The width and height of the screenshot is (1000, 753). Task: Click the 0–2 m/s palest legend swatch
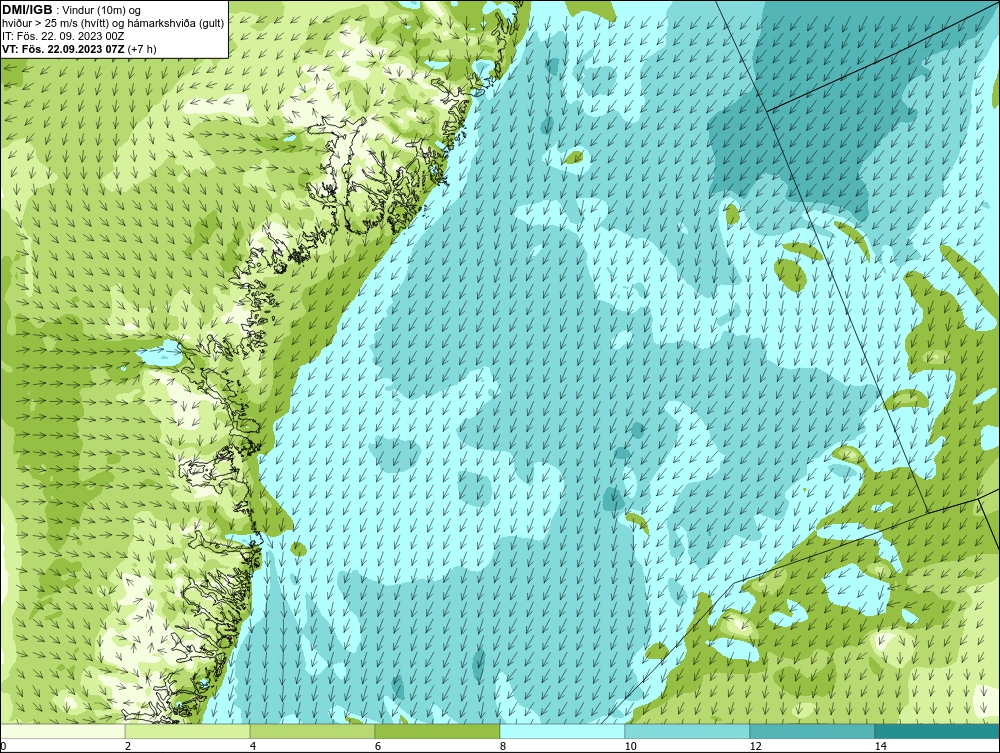click(62, 731)
